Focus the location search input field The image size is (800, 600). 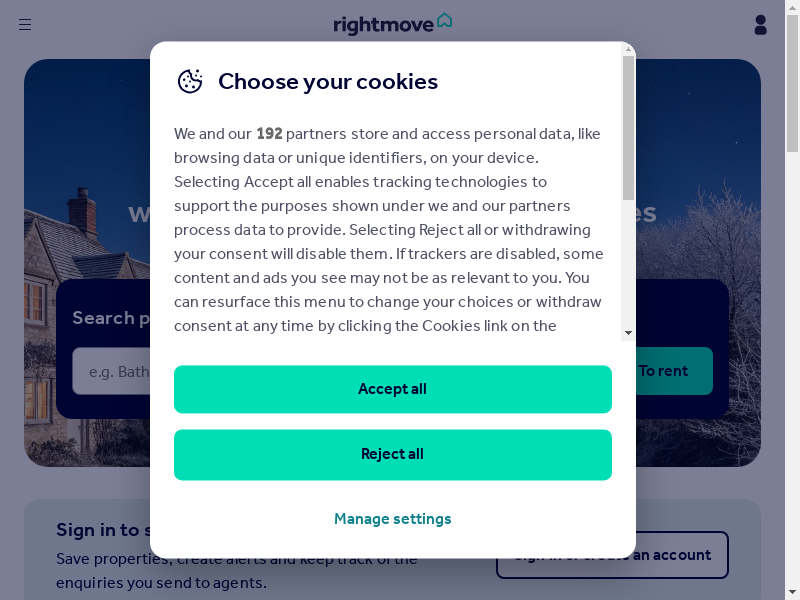coord(112,371)
